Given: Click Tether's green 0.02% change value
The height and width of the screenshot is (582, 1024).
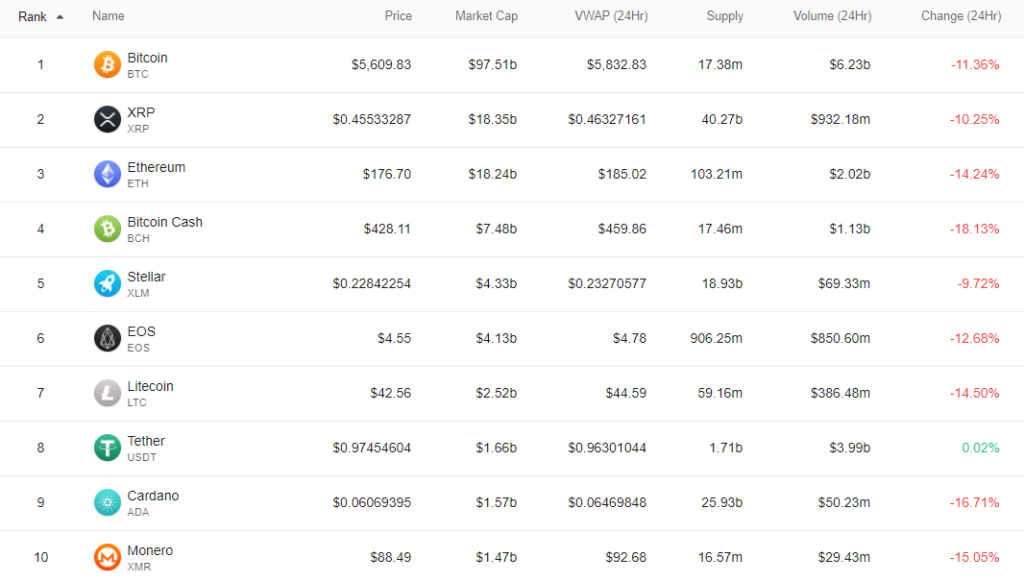Looking at the screenshot, I should [979, 447].
